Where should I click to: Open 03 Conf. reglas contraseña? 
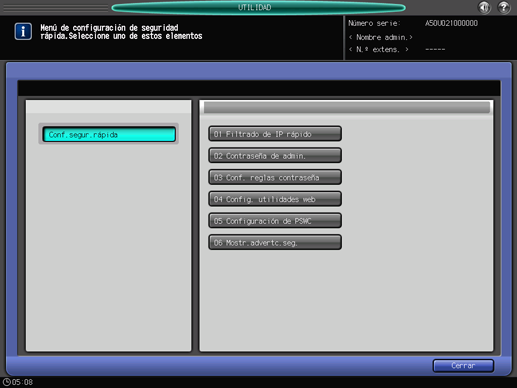coord(275,177)
